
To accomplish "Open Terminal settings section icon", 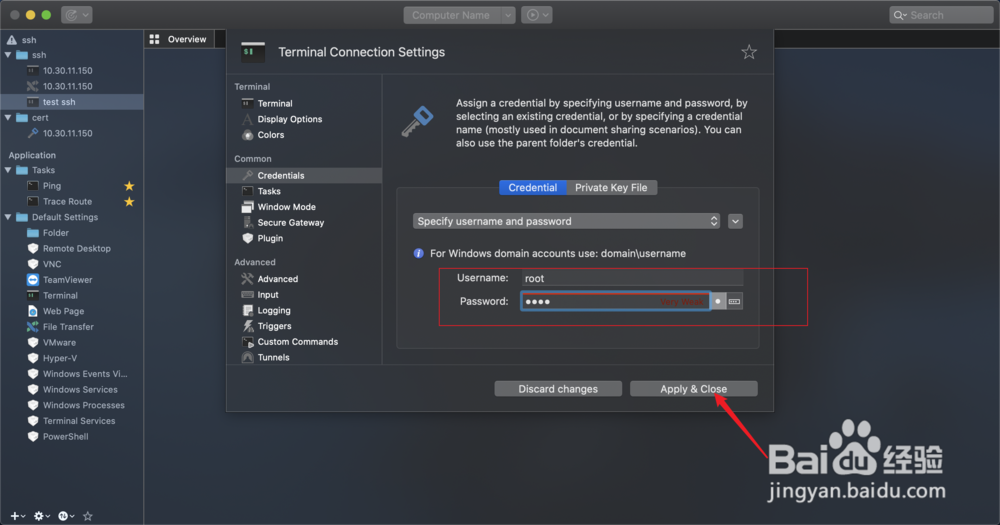I will pos(247,103).
